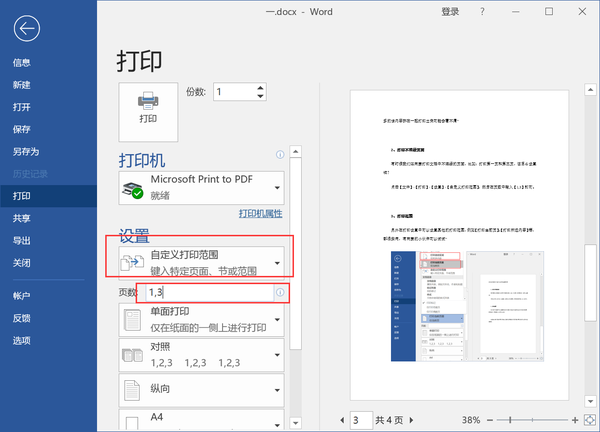Click the 页数 page range input field
600x432 pixels.
coord(210,293)
